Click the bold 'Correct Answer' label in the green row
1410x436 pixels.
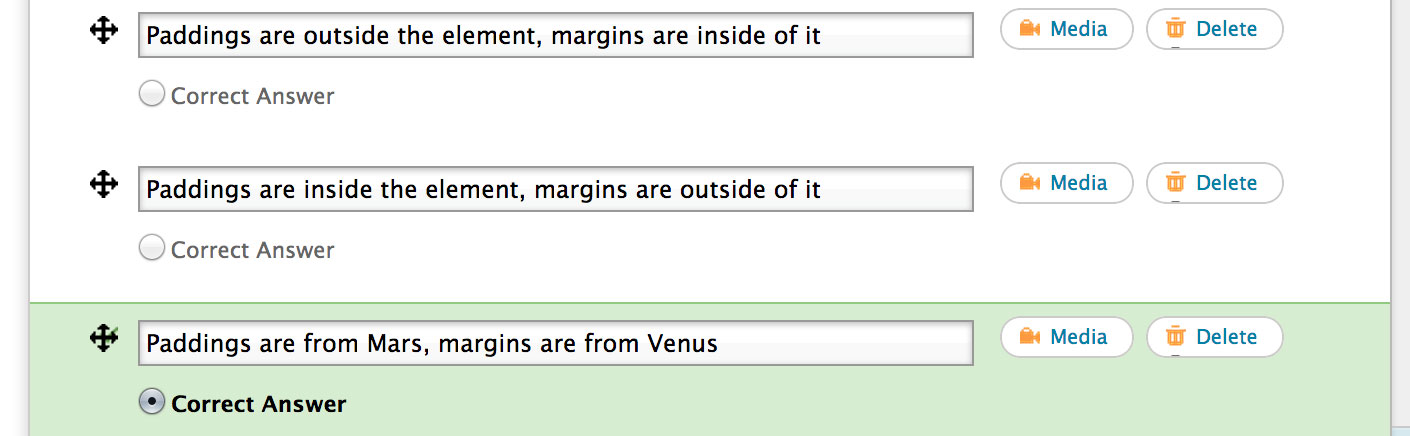[258, 404]
